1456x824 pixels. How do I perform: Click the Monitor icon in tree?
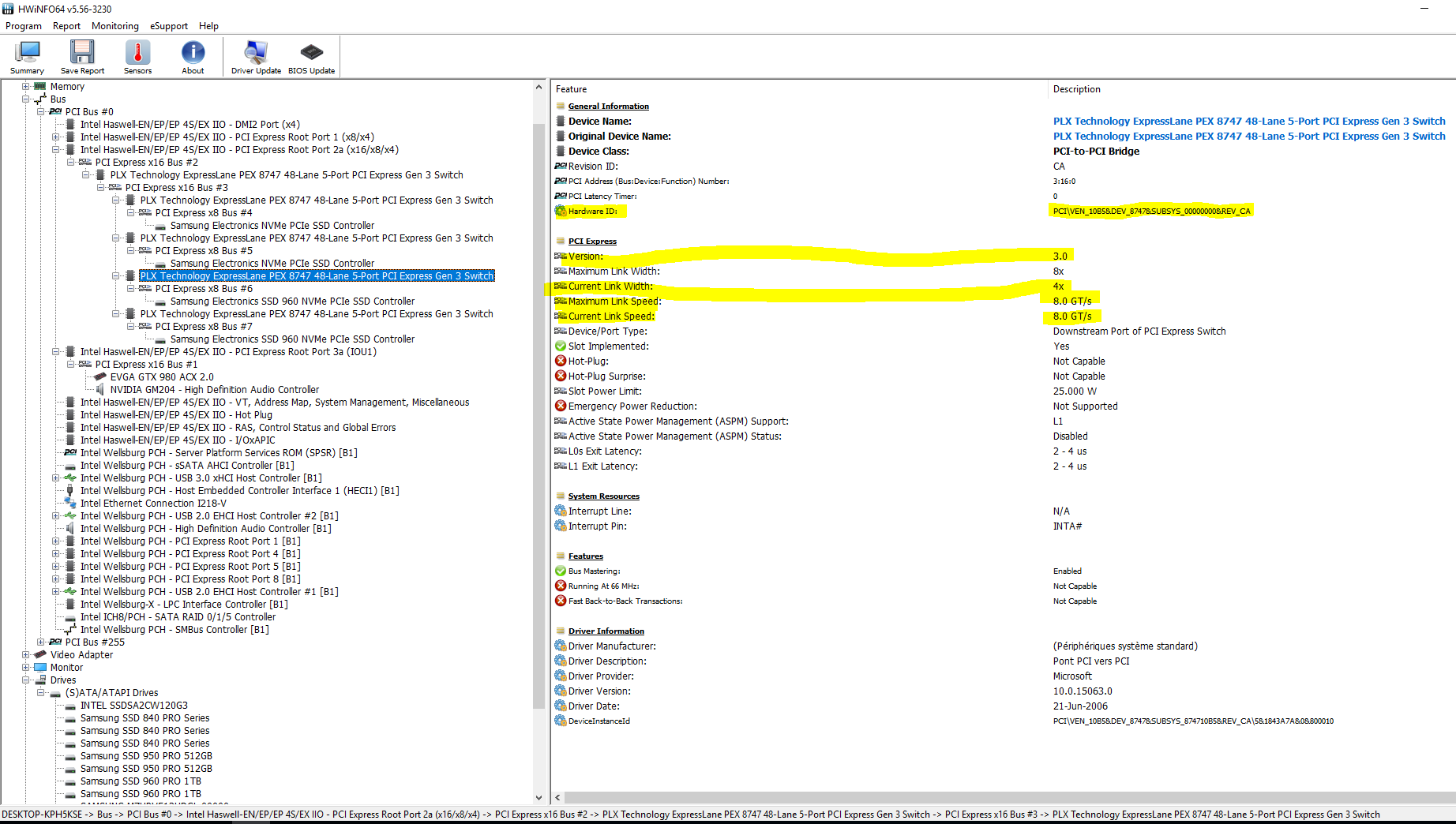click(40, 668)
